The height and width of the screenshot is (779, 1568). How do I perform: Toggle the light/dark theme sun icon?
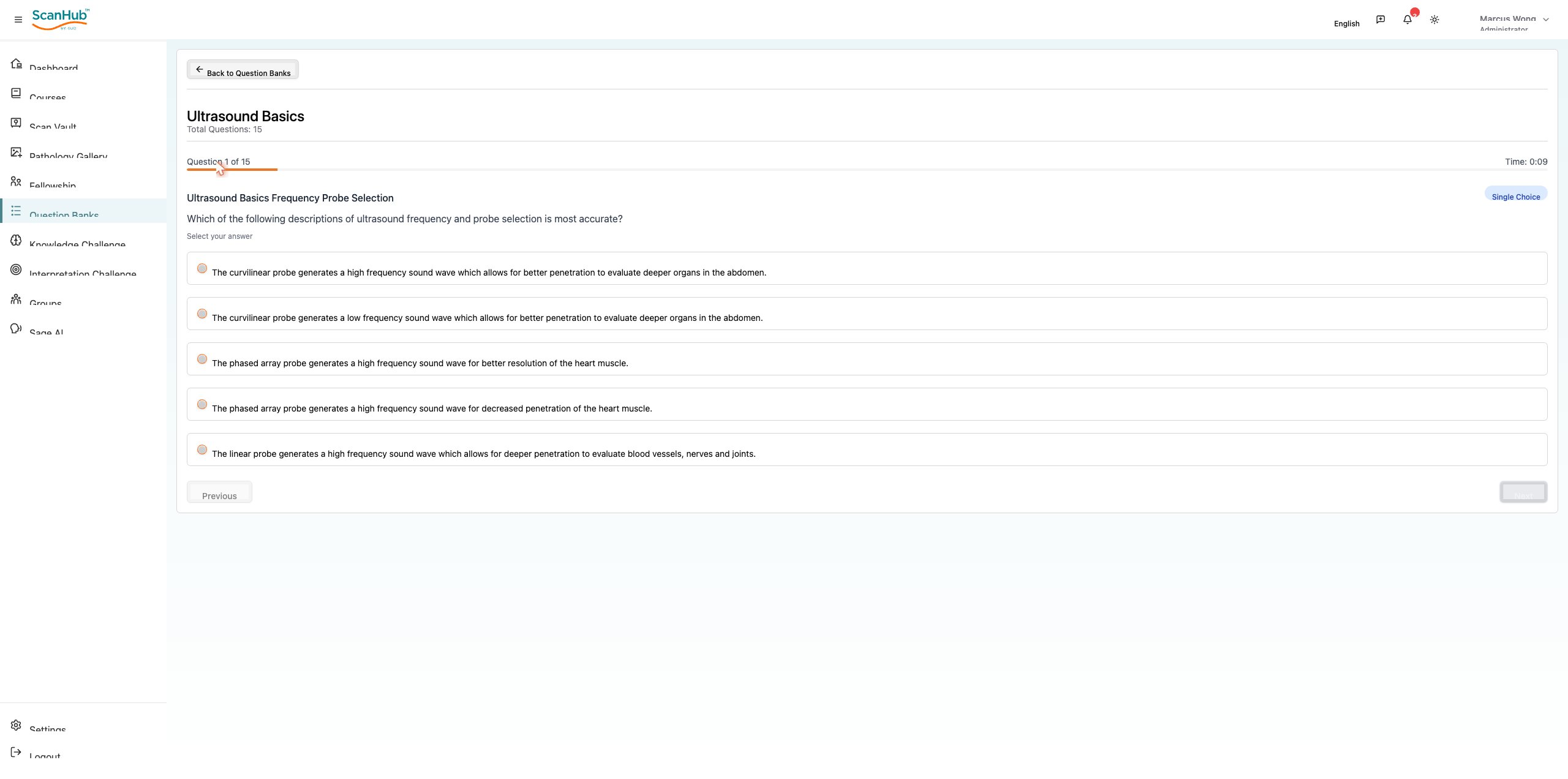coord(1434,20)
